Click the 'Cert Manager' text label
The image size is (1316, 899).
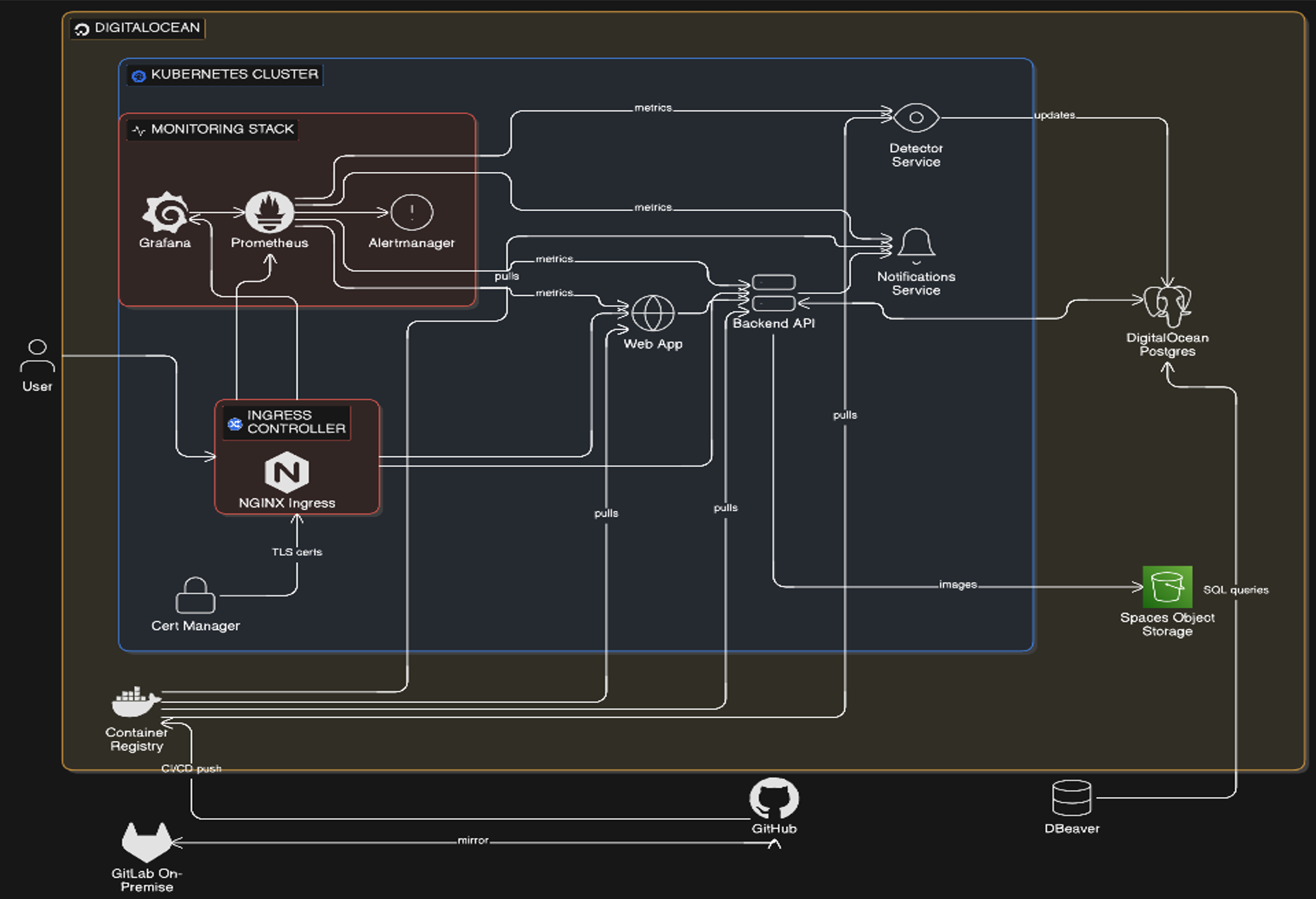pyautogui.click(x=195, y=626)
